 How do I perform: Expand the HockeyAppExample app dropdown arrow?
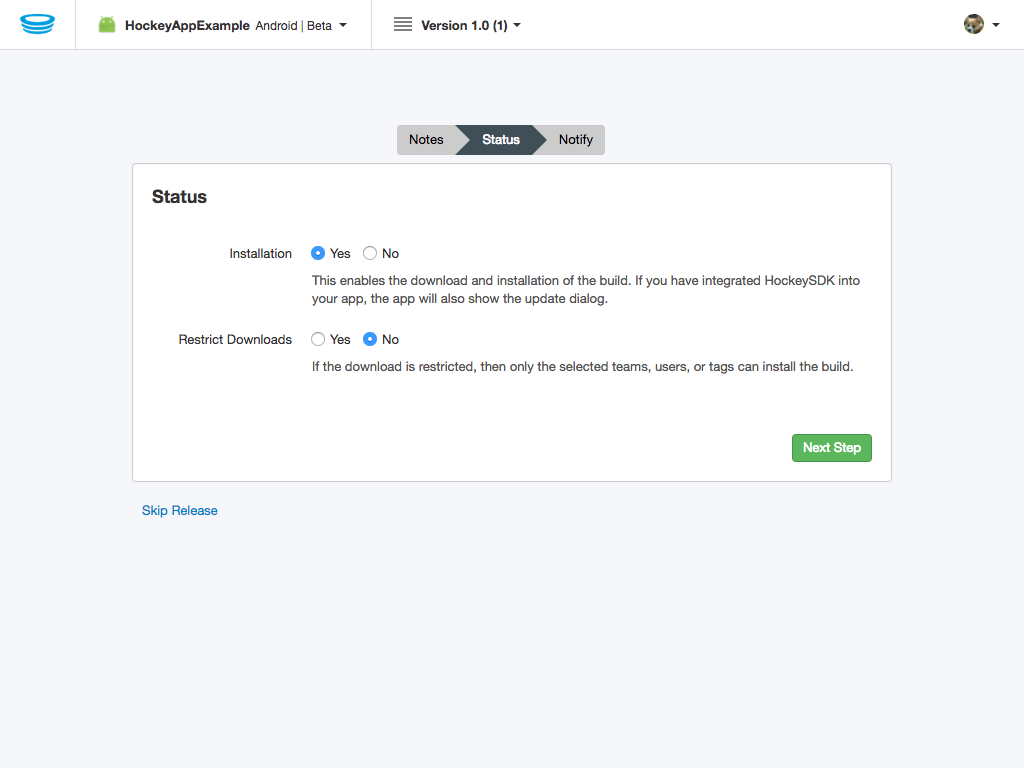coord(343,25)
